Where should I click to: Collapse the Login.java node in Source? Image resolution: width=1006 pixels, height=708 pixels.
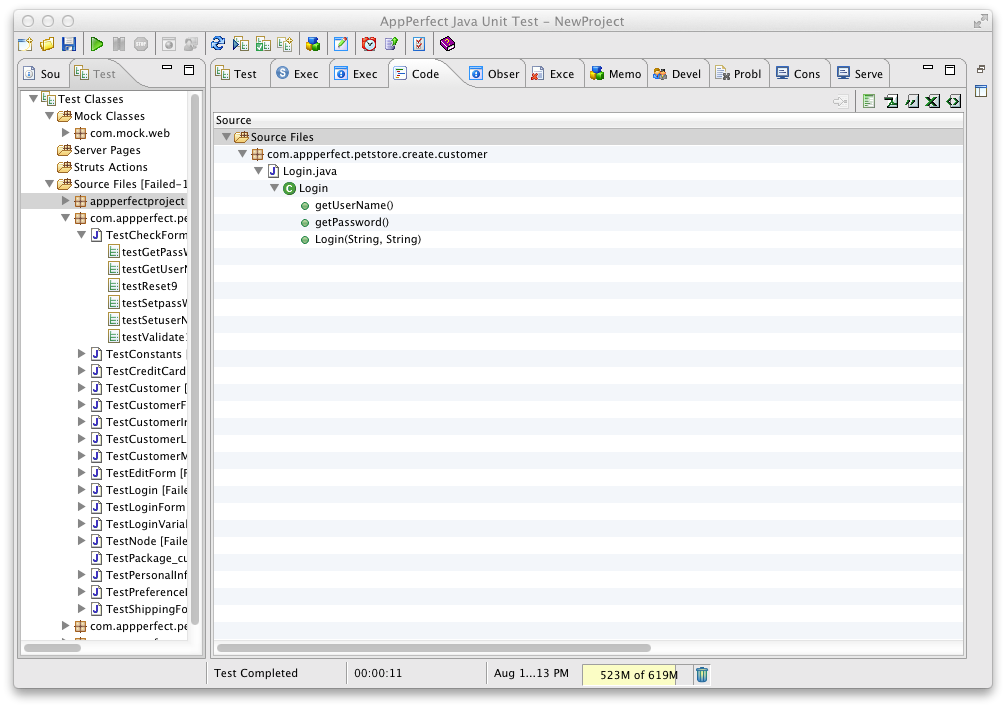coord(259,171)
